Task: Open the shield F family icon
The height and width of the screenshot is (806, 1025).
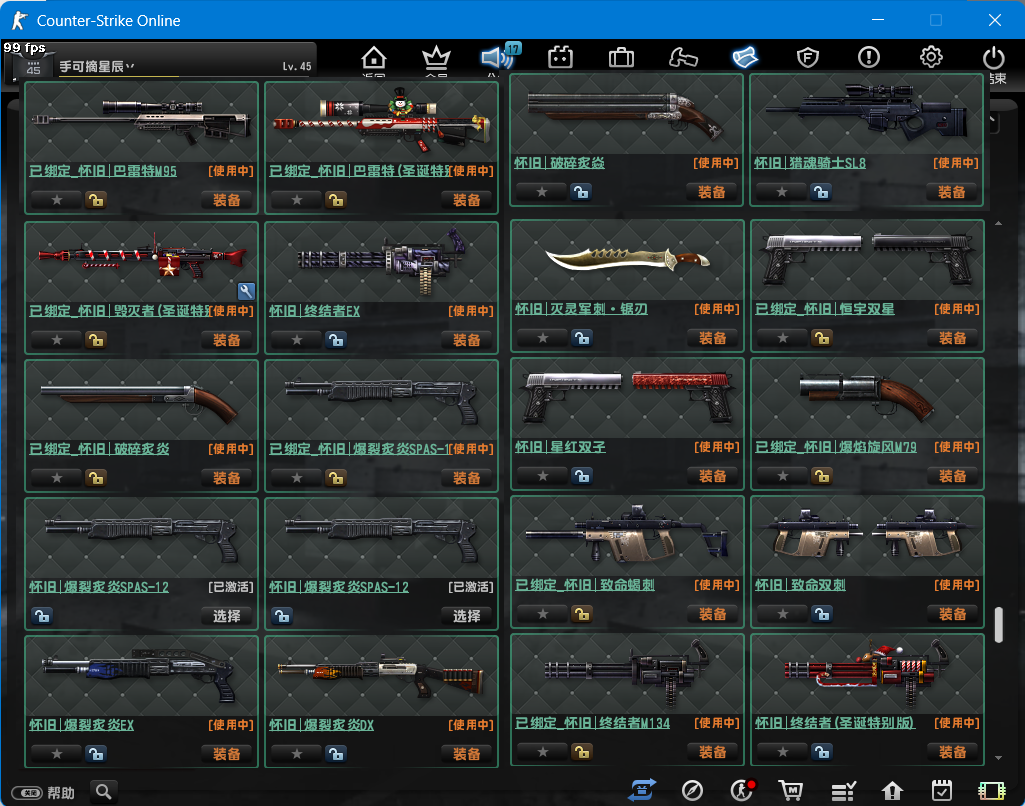Action: 808,58
